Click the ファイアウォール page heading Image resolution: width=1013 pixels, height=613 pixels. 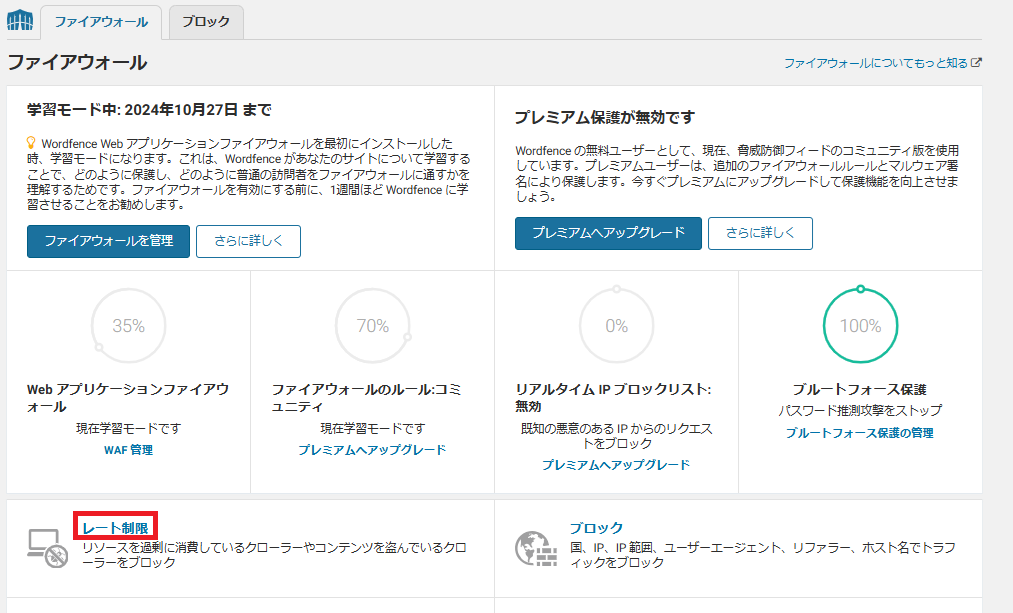[x=78, y=63]
